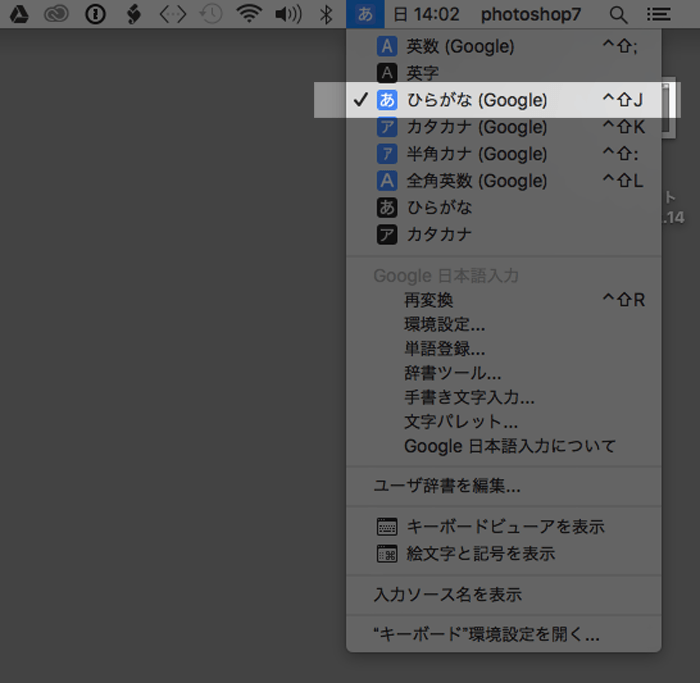Open the Google Drive menu bar icon

[19, 14]
